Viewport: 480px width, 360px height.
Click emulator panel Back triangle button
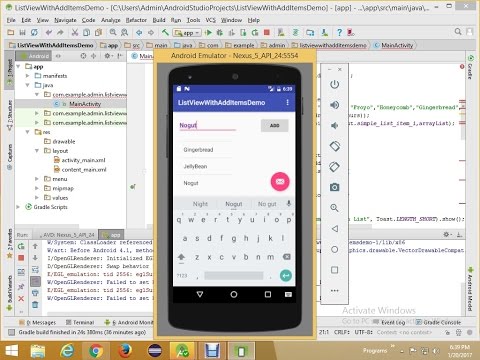click(x=335, y=229)
